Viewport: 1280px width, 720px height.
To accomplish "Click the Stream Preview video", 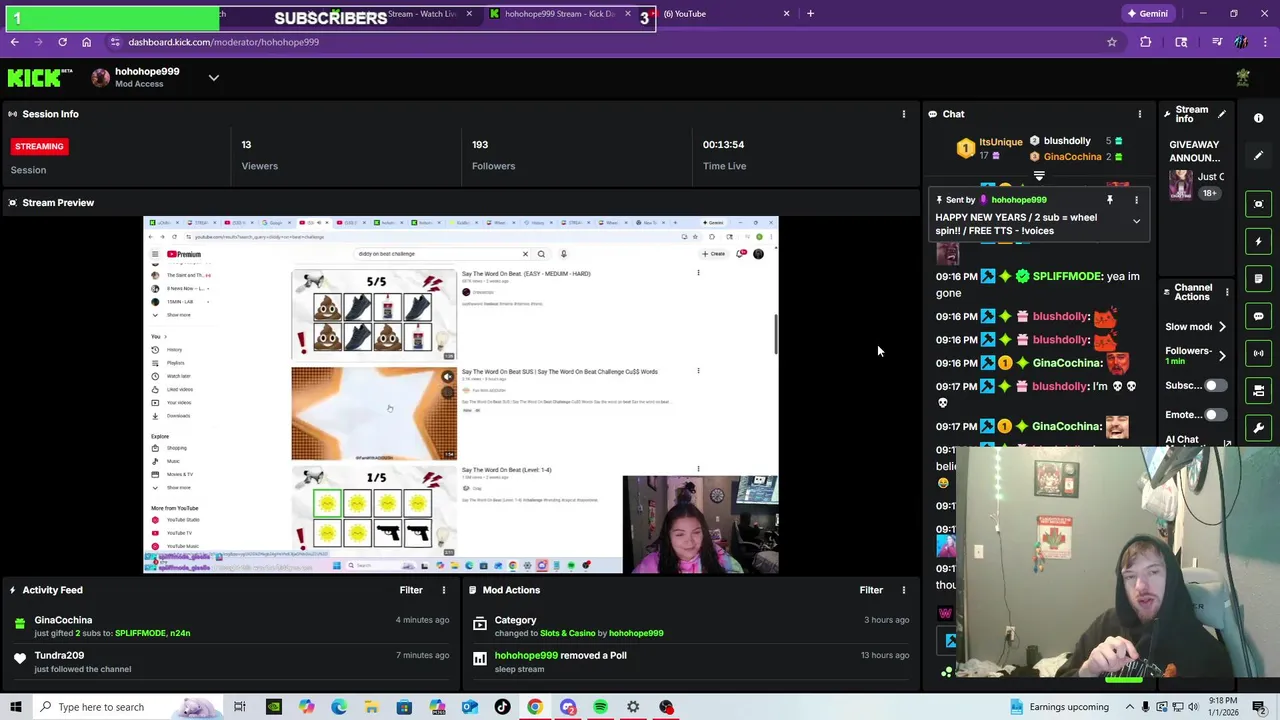I will pos(460,395).
